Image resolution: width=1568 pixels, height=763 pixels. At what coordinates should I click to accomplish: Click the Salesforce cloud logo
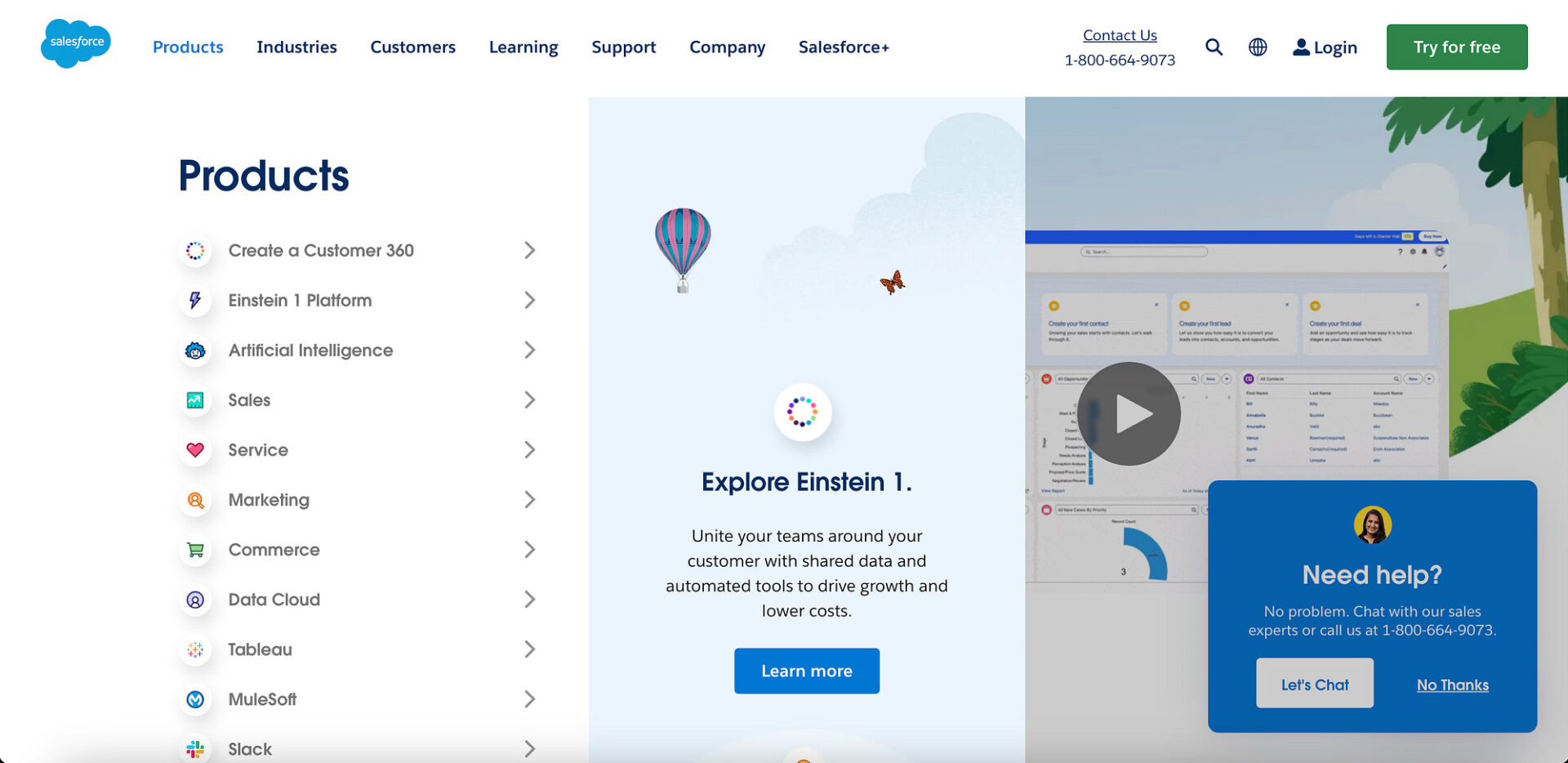coord(75,43)
